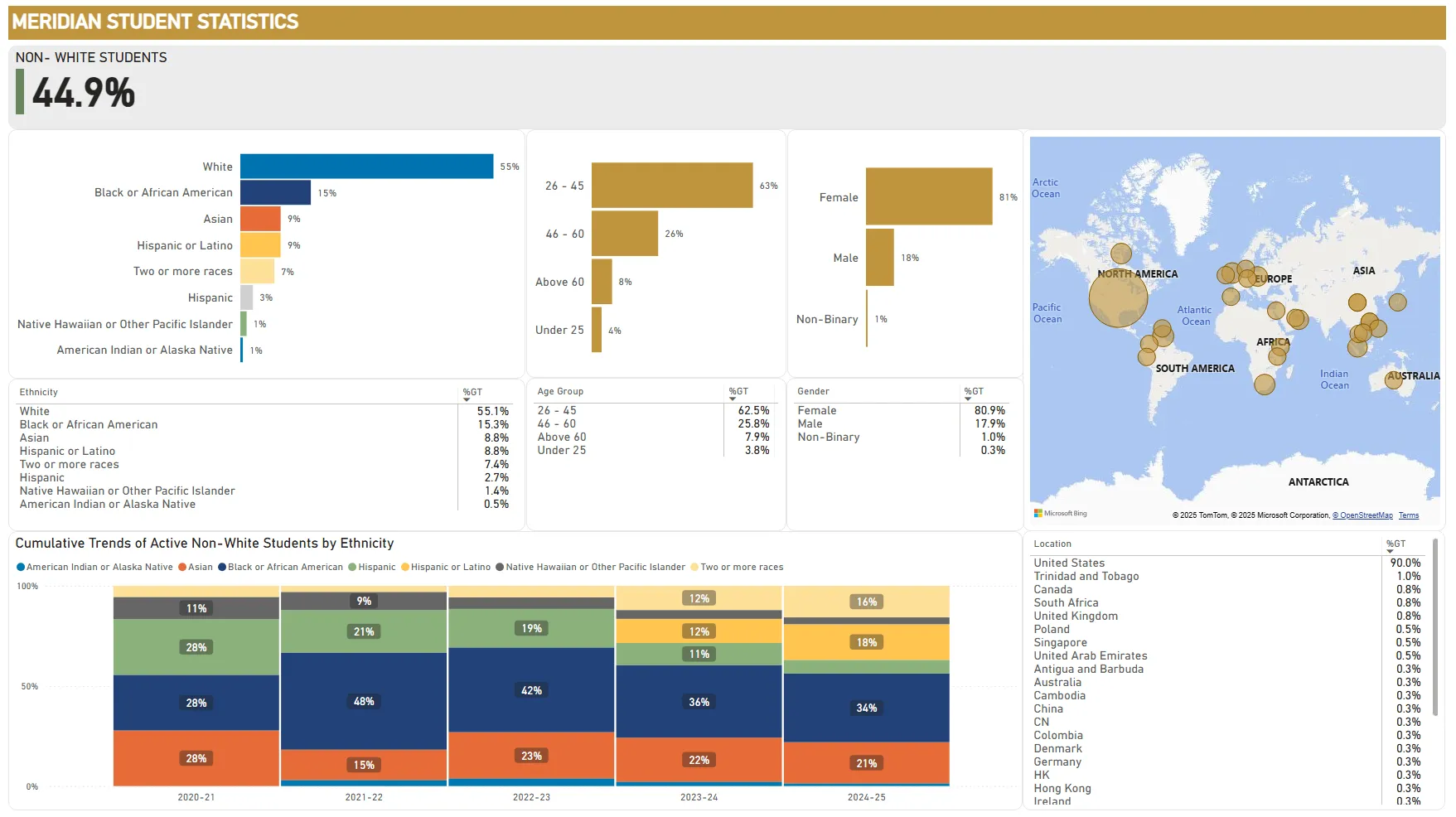Click the Location column header

[1052, 544]
